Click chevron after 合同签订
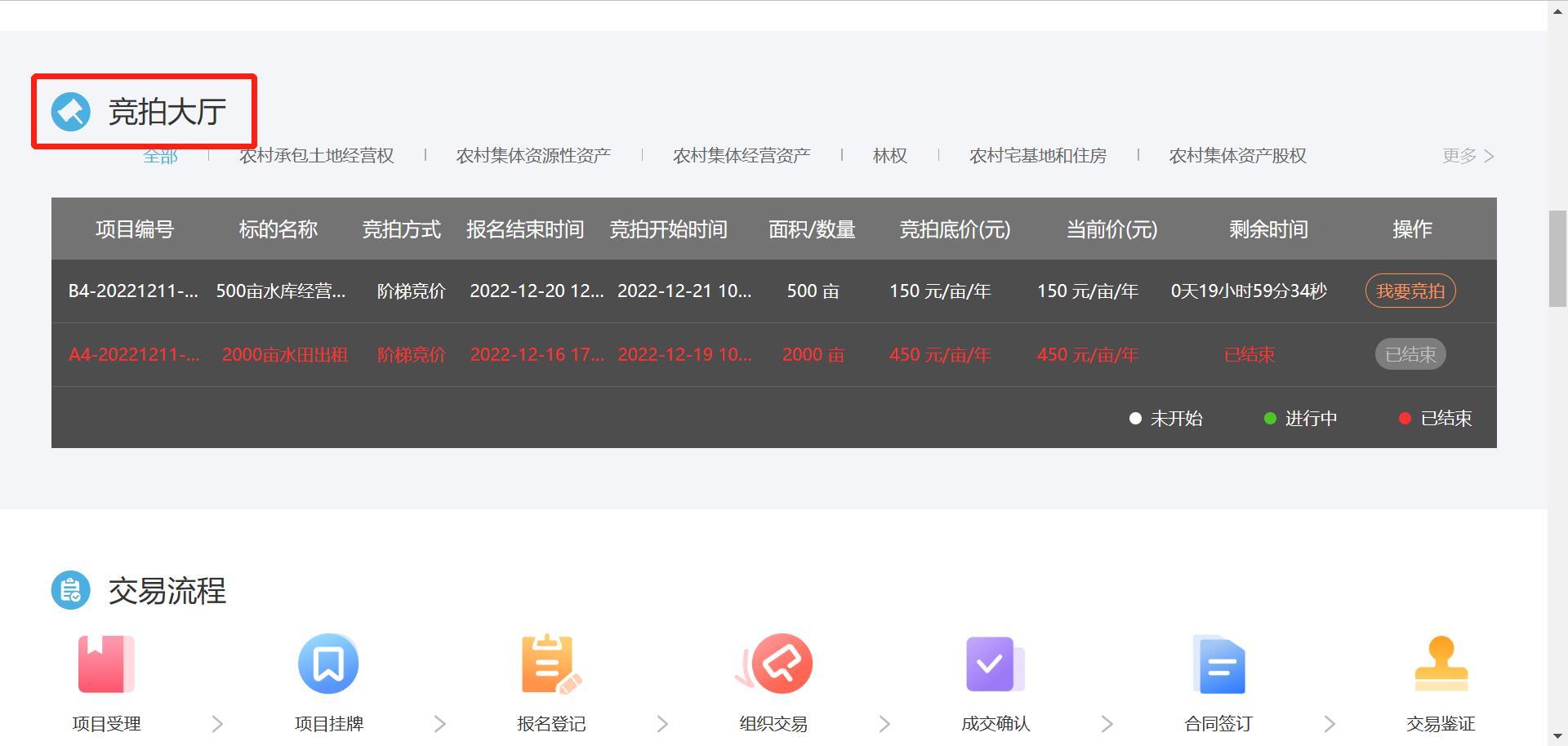This screenshot has height=746, width=1568. click(x=1330, y=724)
